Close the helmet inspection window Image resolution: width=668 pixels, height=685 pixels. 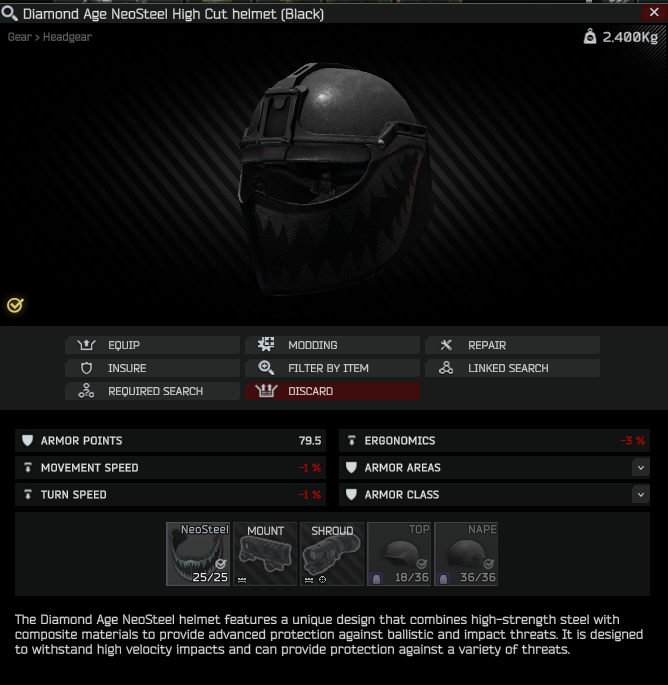pyautogui.click(x=654, y=12)
